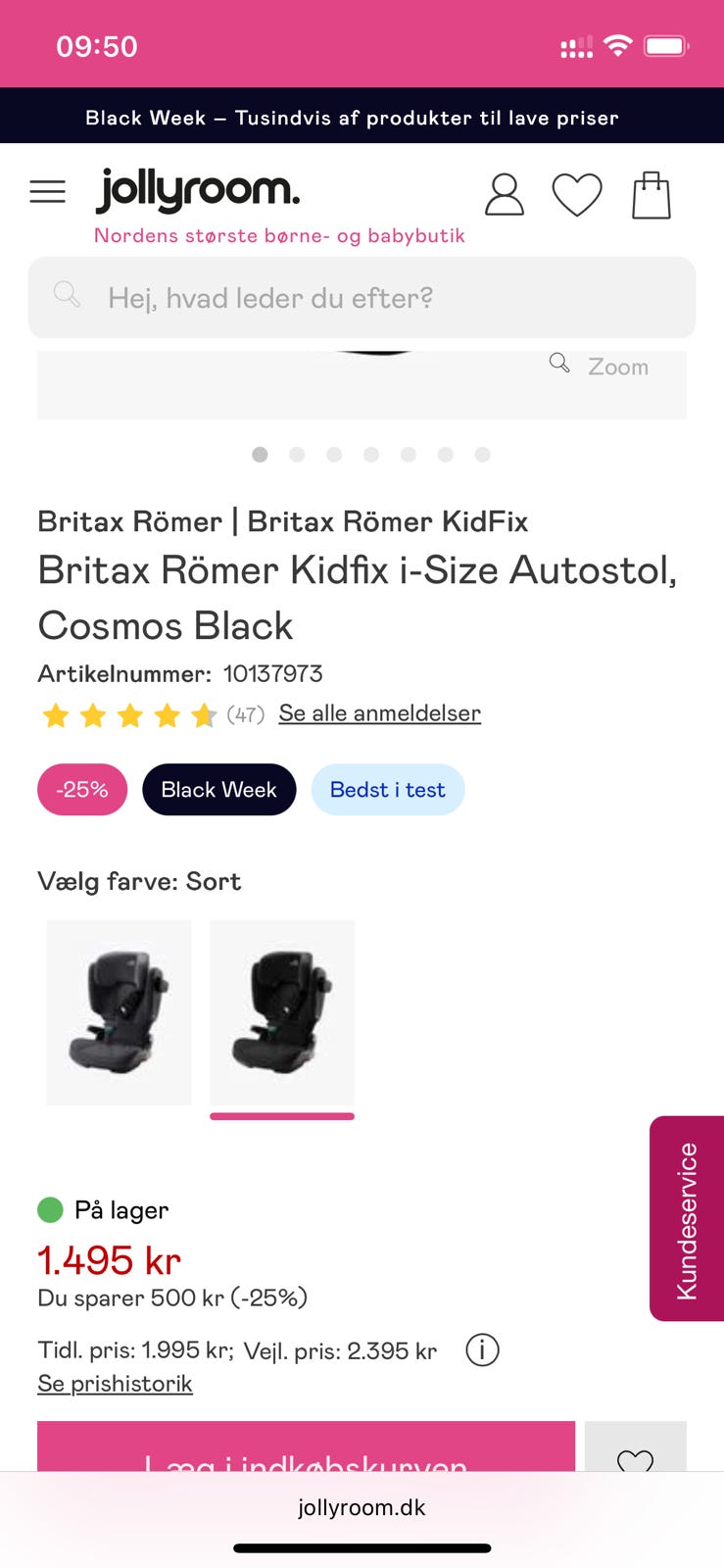Tap the Black Week promo banner
The image size is (724, 1568).
coord(362,118)
